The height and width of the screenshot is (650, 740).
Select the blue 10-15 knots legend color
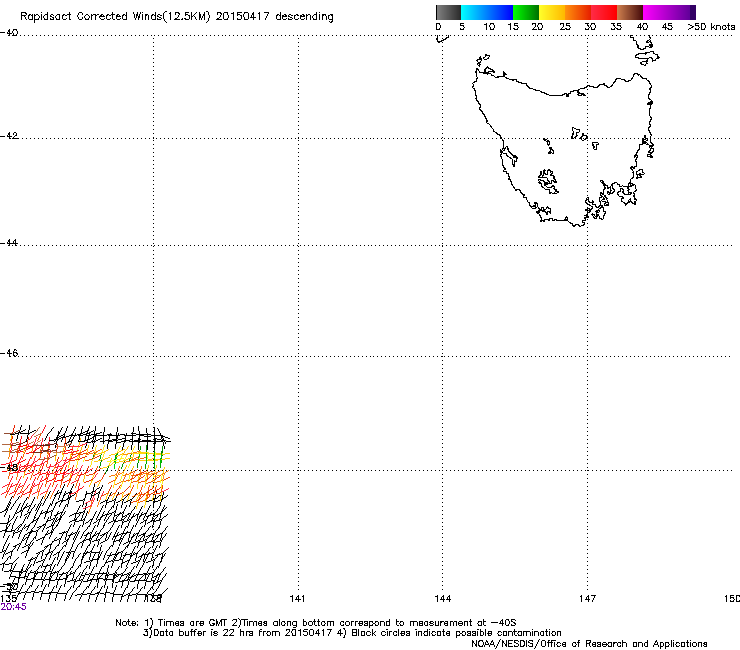coord(500,12)
